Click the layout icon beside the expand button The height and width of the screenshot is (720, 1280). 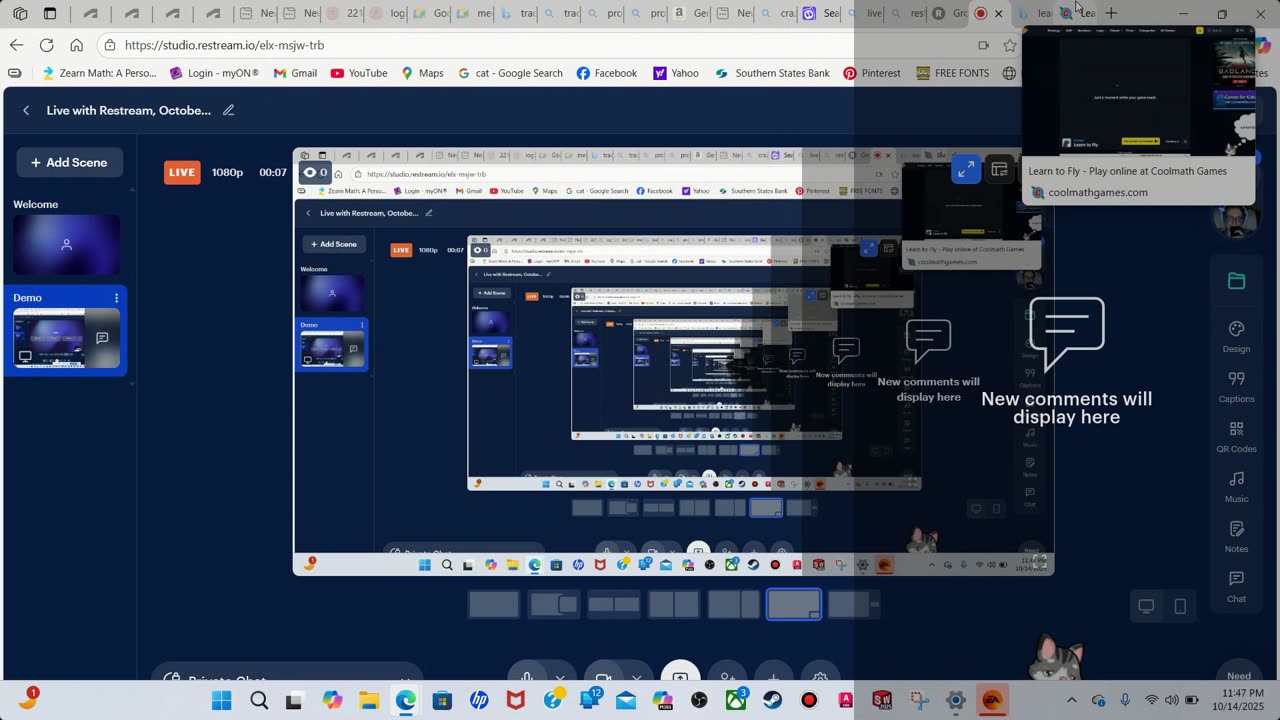click(999, 170)
